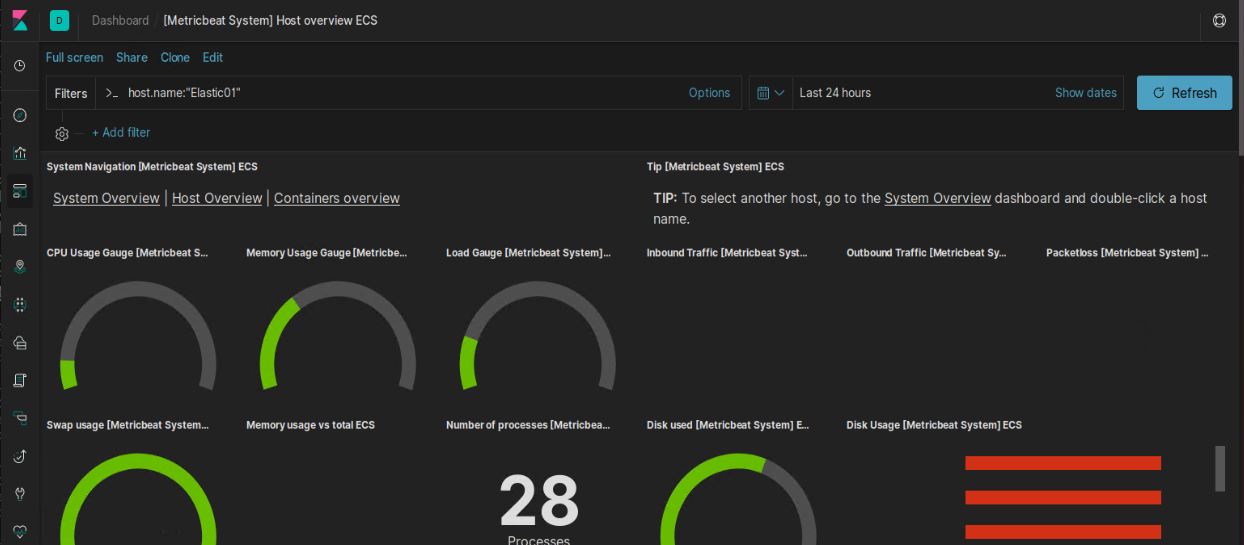This screenshot has width=1244, height=545.
Task: Click the Memory usage vs total ECS title
Action: tap(310, 425)
